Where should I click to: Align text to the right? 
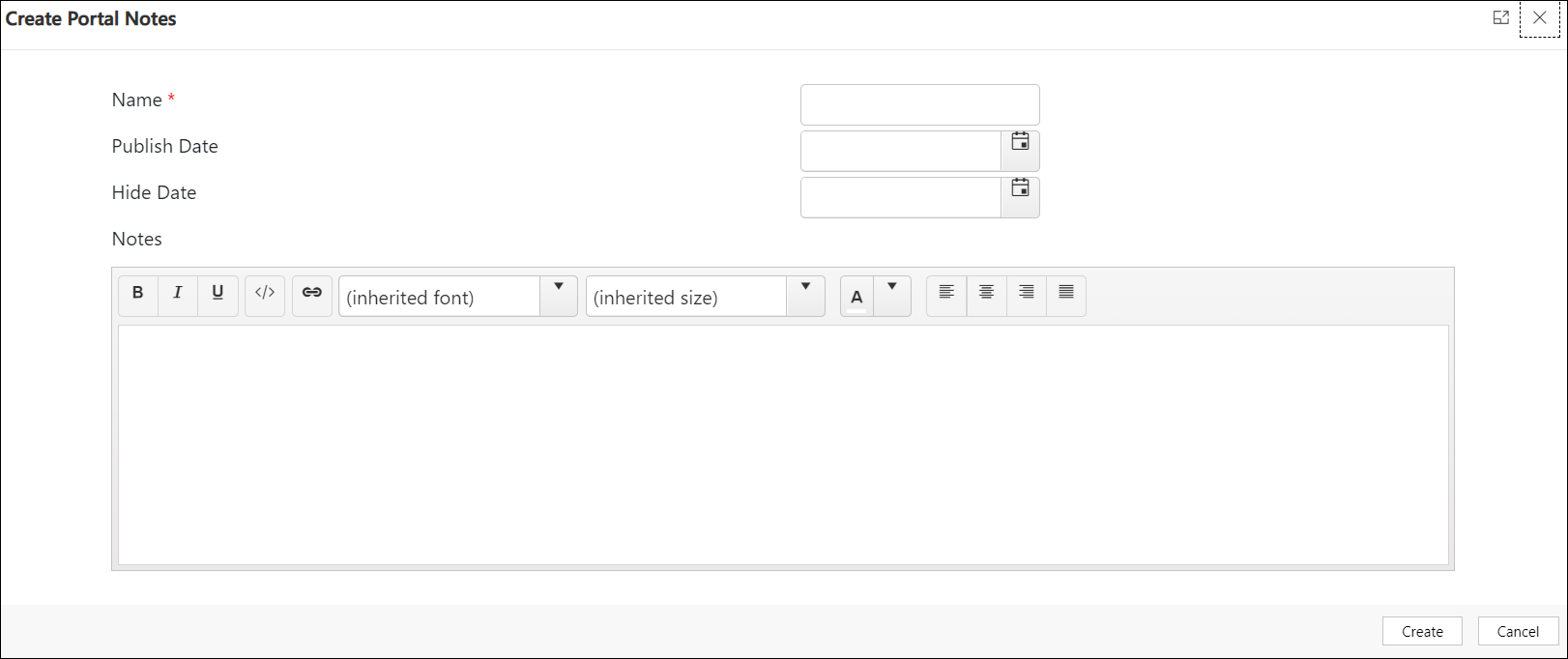point(1027,294)
